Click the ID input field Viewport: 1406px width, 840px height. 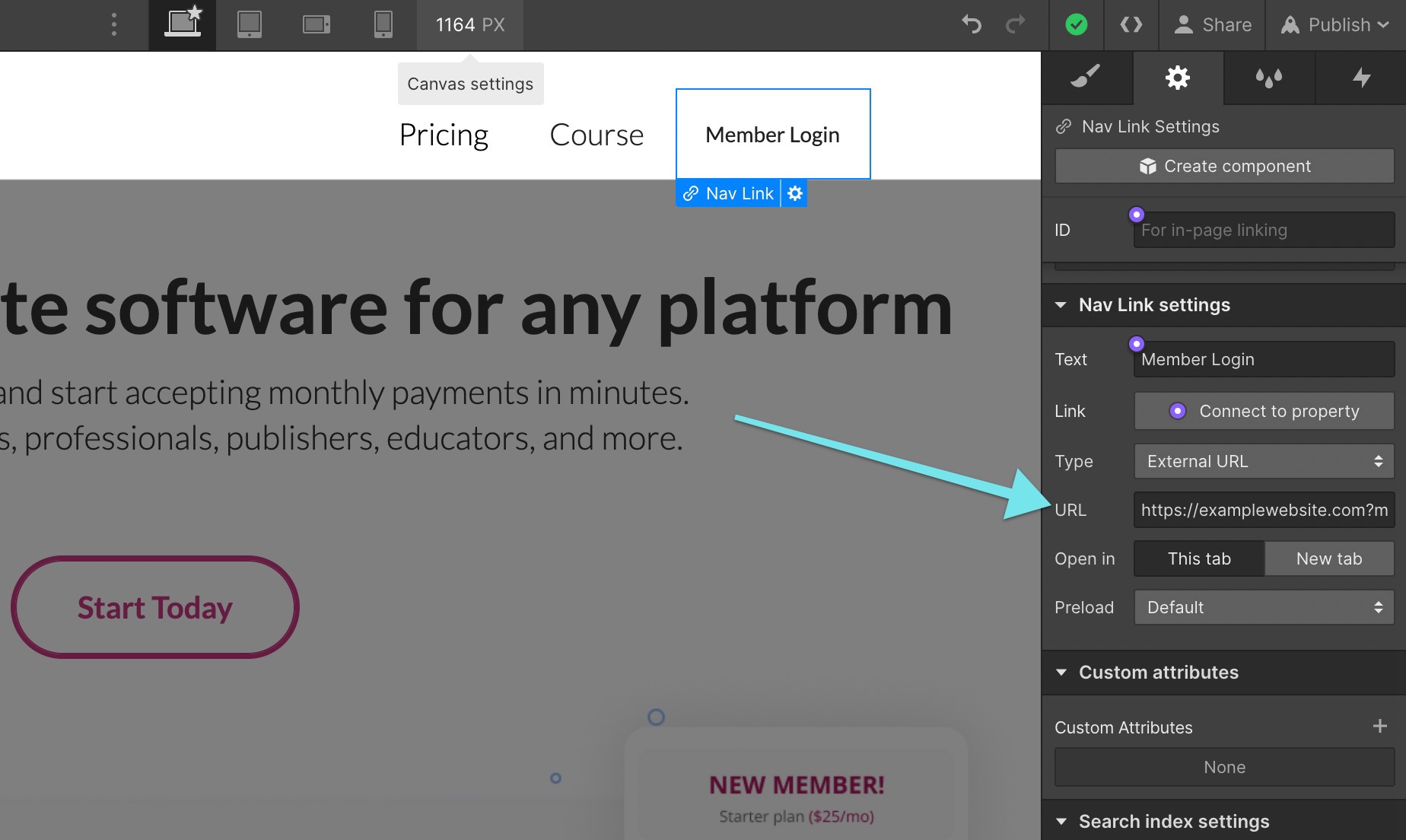coord(1264,230)
